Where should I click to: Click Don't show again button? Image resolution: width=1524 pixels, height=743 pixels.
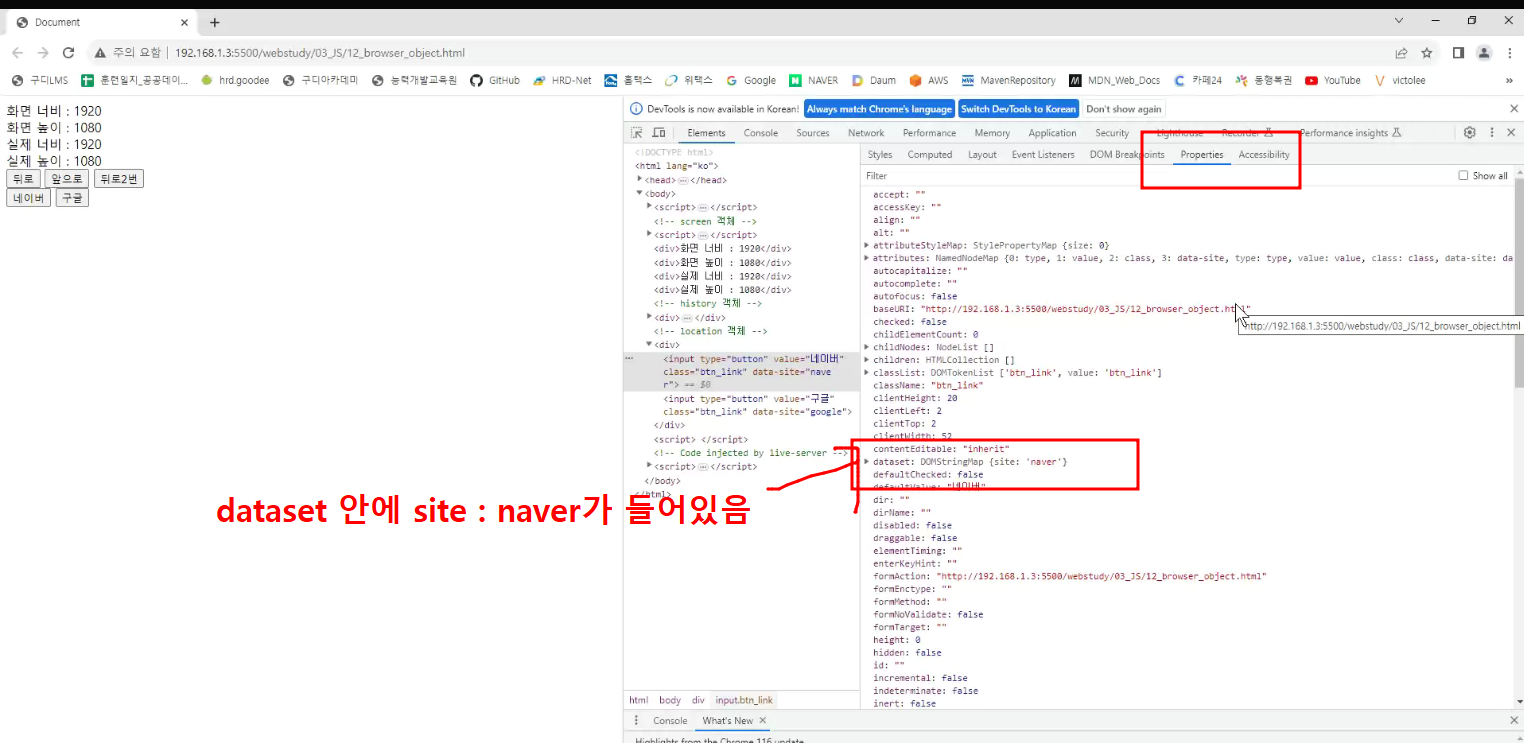1124,109
